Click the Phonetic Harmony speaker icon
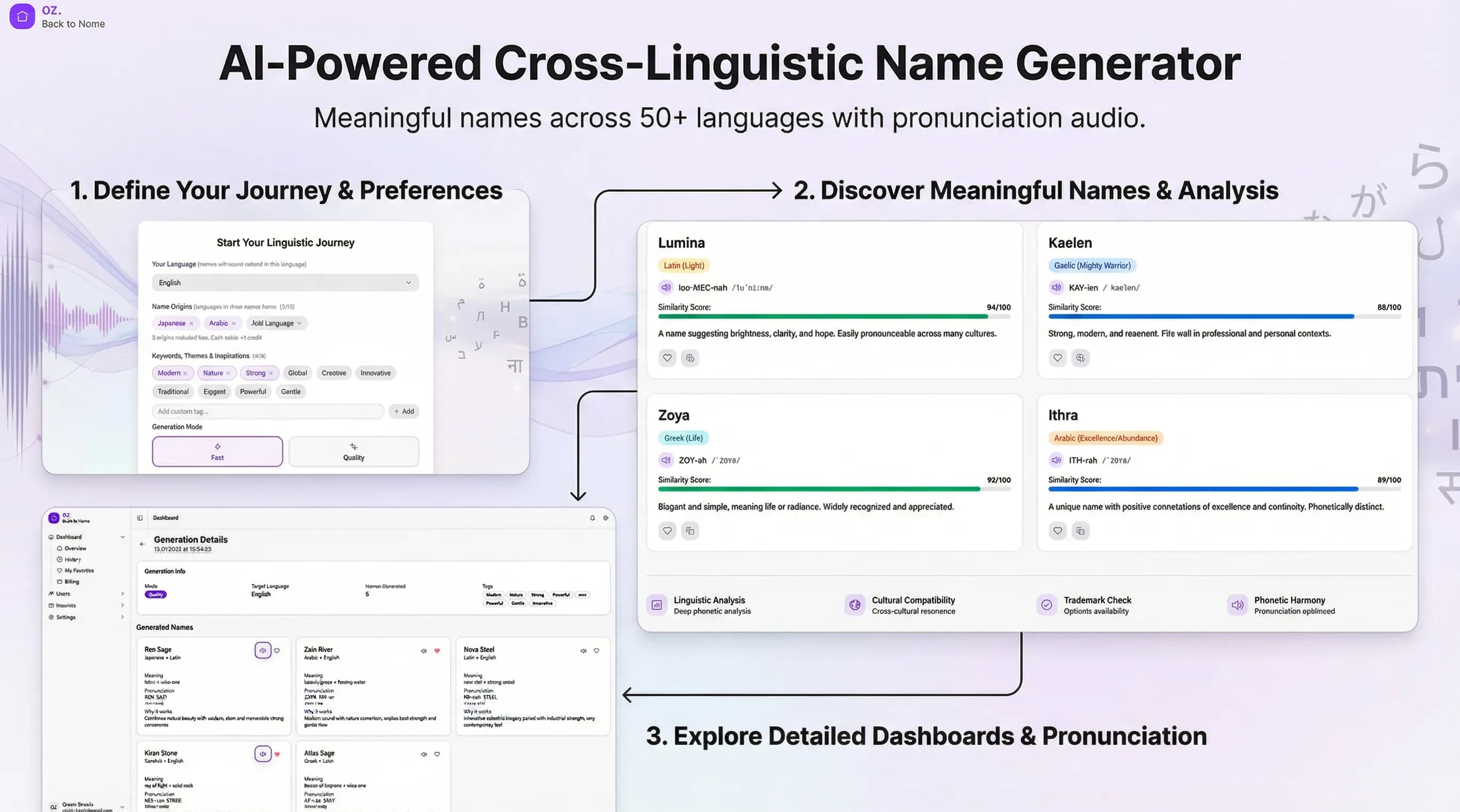The image size is (1460, 812). [x=1237, y=605]
